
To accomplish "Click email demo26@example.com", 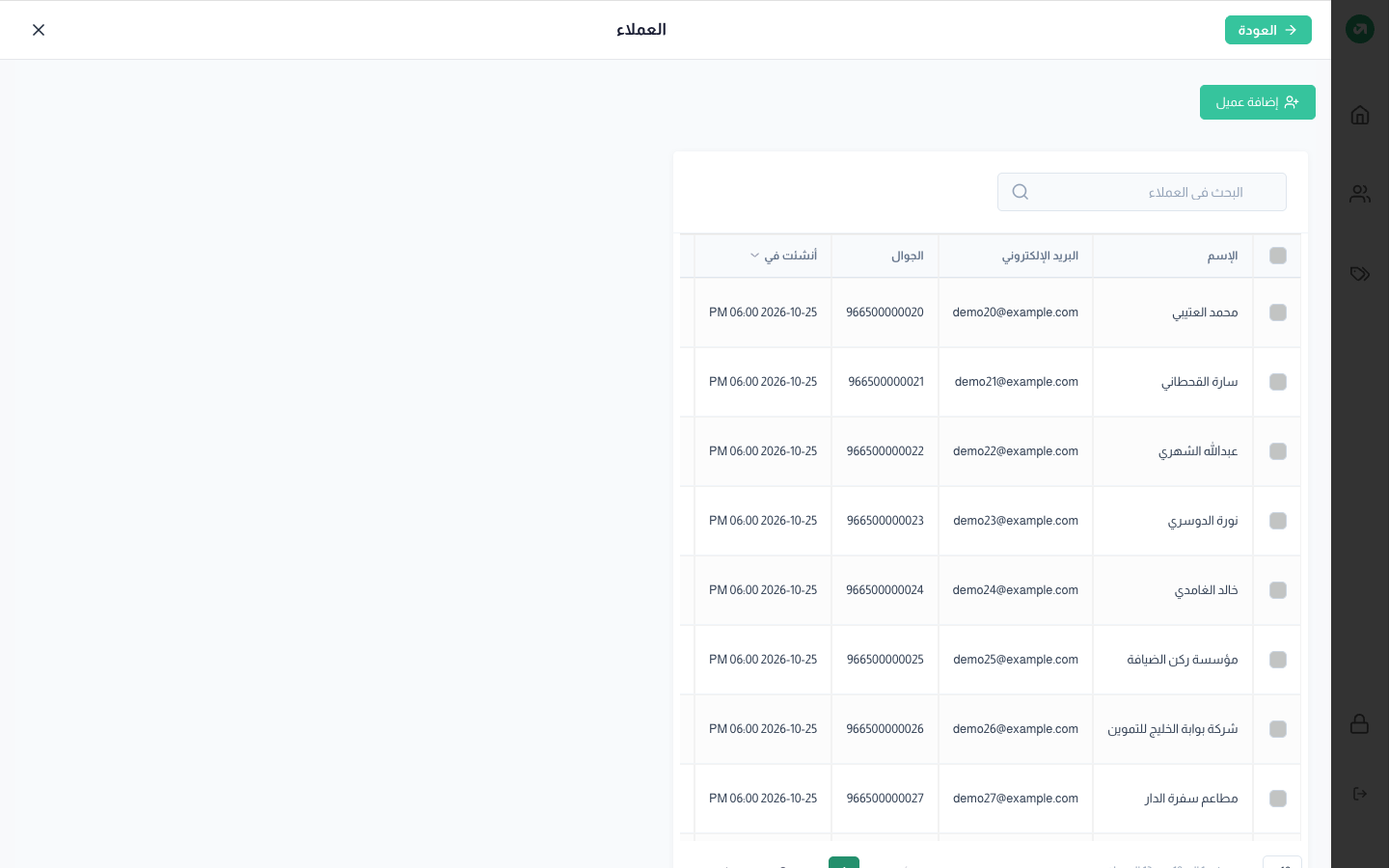I will [x=1016, y=729].
